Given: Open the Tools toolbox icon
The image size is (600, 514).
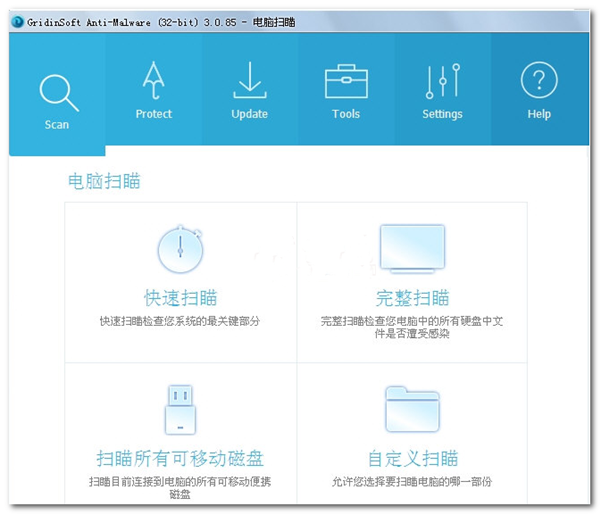Looking at the screenshot, I should pyautogui.click(x=346, y=80).
